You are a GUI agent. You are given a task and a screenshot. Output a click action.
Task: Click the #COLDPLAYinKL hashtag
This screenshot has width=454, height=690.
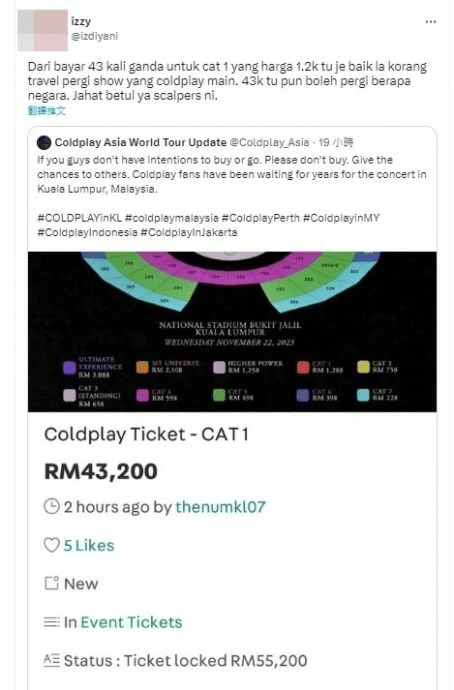coord(80,218)
